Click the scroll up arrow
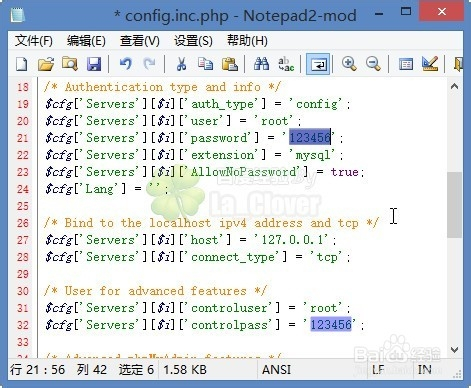The width and height of the screenshot is (471, 388). click(454, 87)
